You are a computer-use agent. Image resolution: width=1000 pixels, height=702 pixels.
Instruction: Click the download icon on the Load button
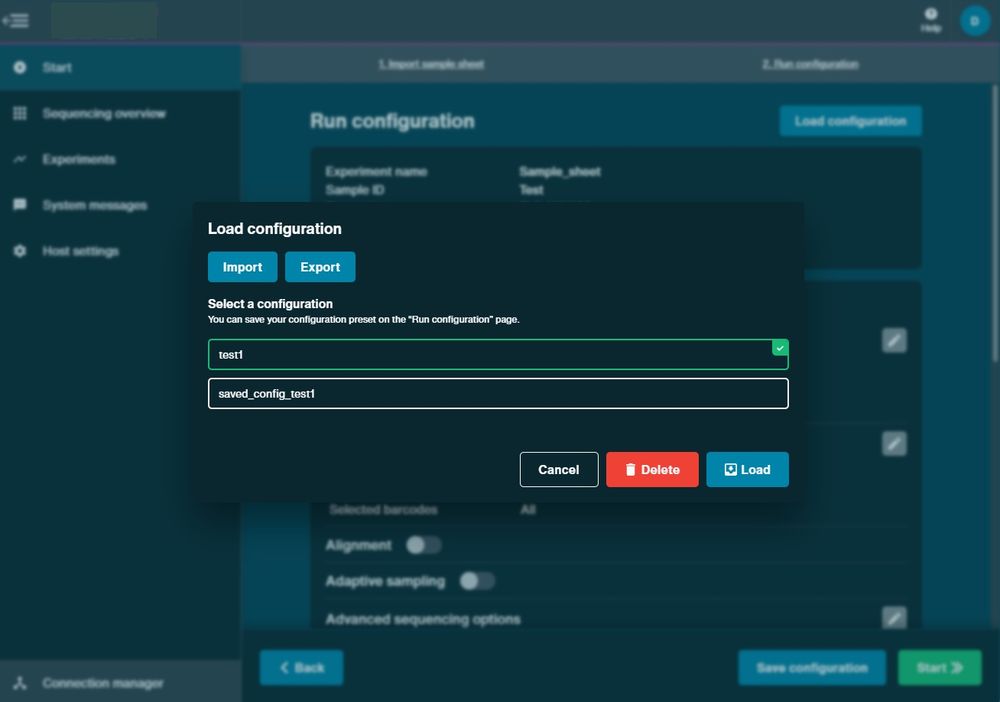pos(731,469)
